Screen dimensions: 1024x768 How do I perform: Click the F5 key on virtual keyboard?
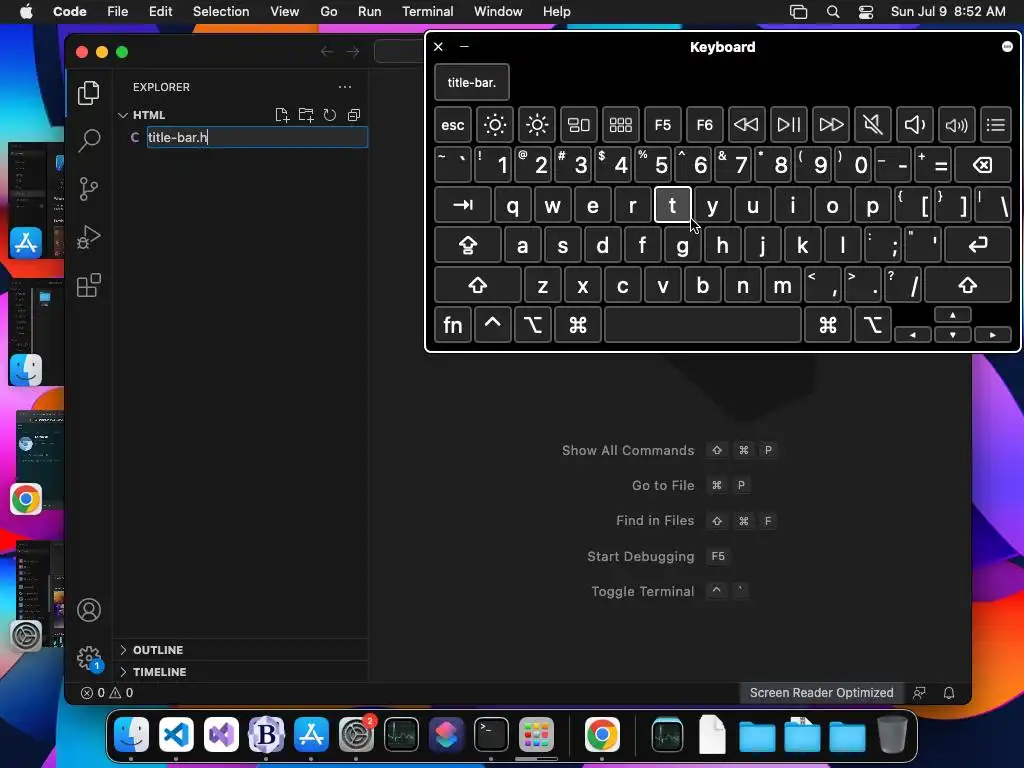pyautogui.click(x=662, y=125)
